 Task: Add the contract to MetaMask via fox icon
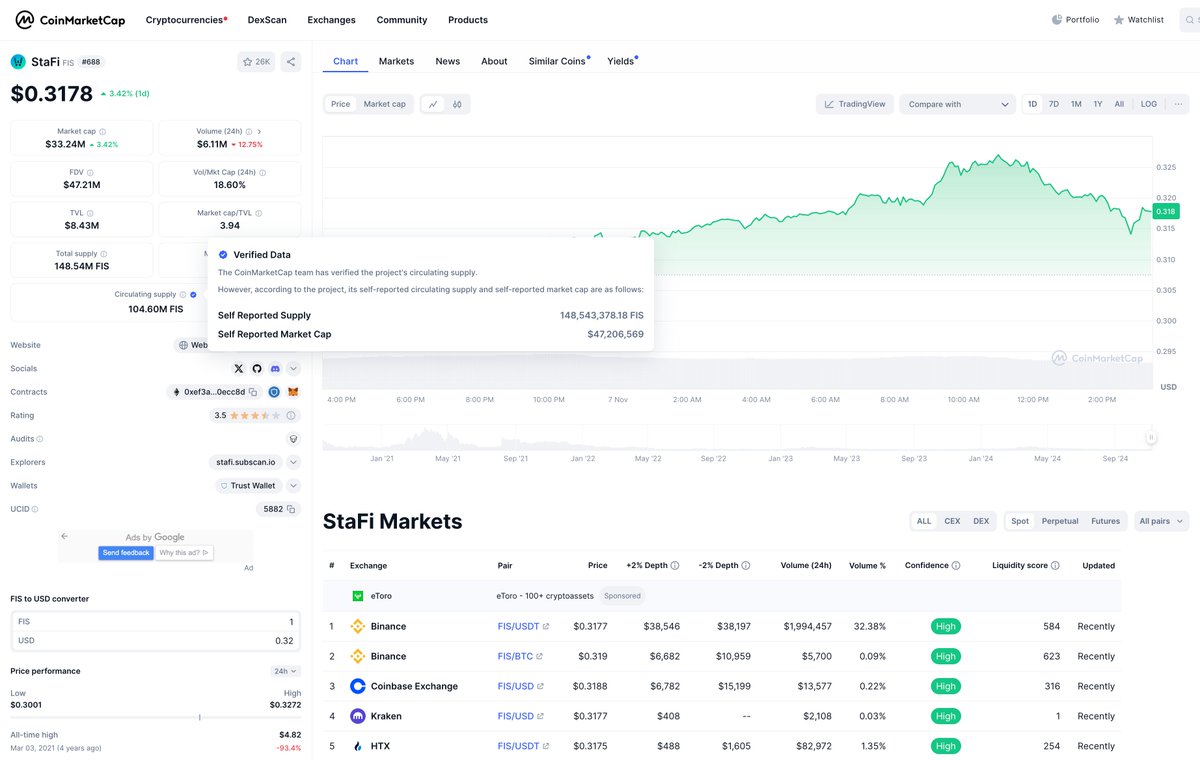(294, 392)
